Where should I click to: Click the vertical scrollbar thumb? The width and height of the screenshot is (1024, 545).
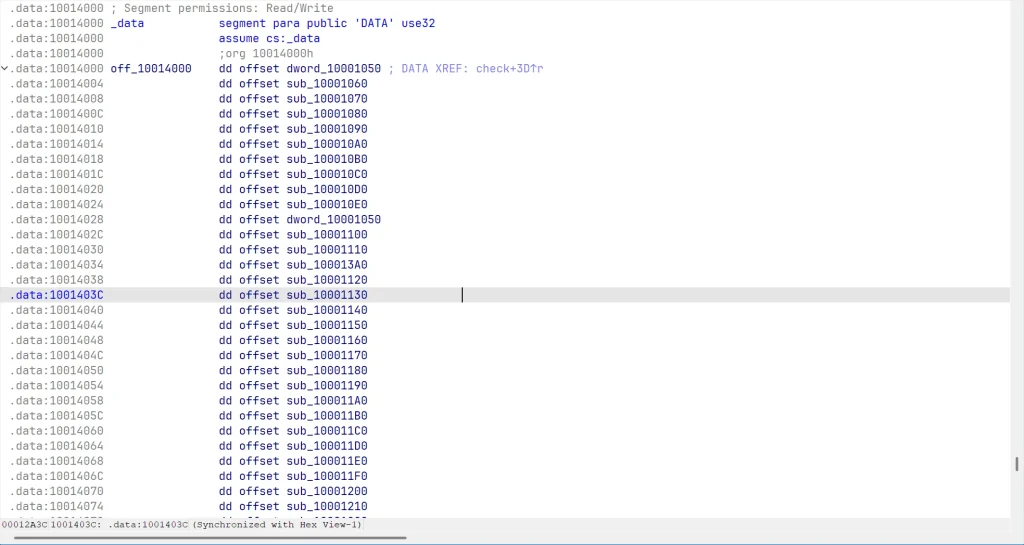click(1016, 464)
